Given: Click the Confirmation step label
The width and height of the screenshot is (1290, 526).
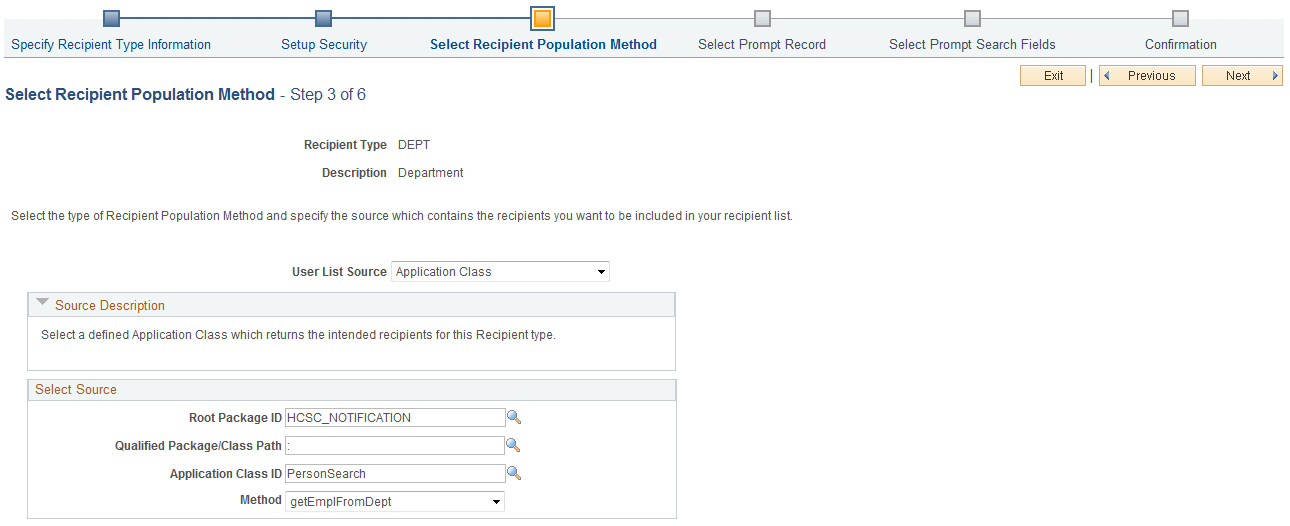Looking at the screenshot, I should tap(1181, 45).
